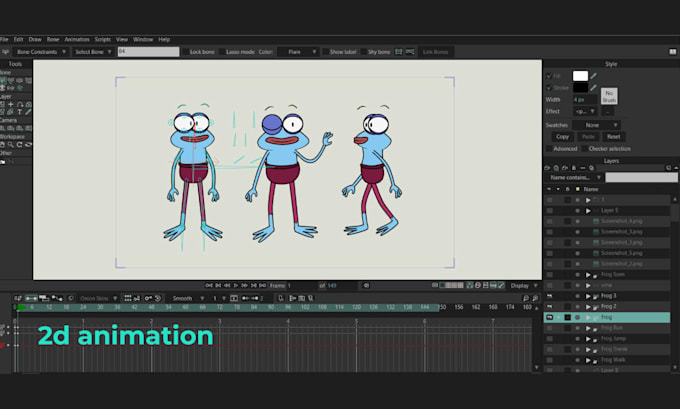
Task: Open the Bone Constraints dropdown
Action: click(41, 52)
